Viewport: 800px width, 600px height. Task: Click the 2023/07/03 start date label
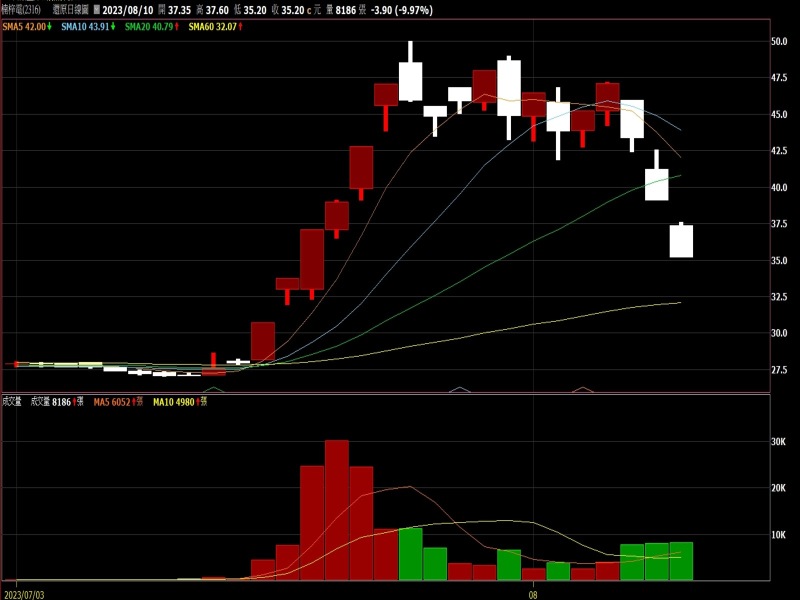pyautogui.click(x=24, y=592)
